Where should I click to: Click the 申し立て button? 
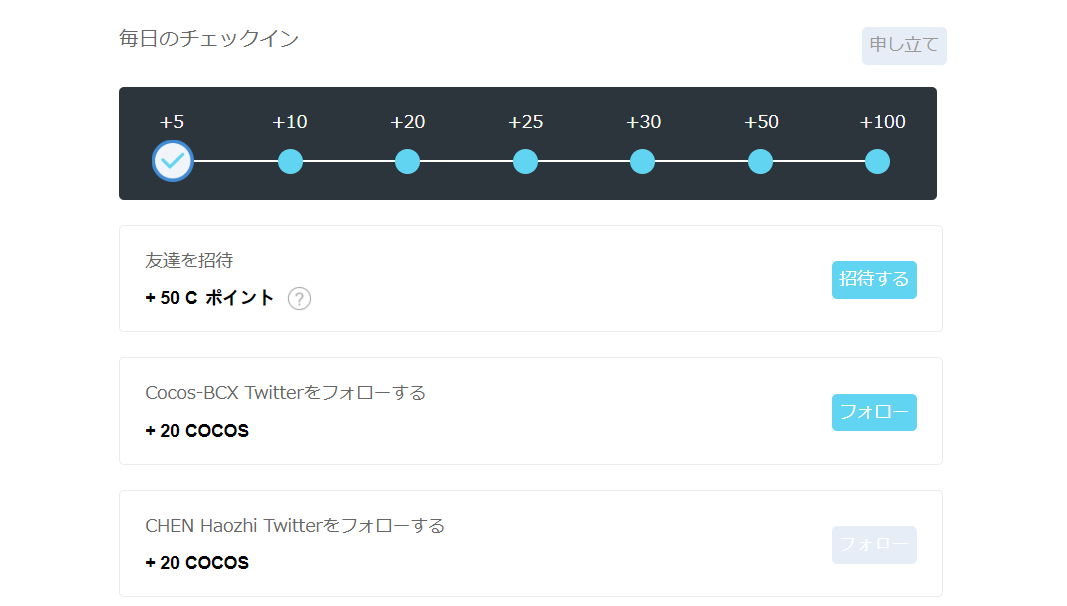[x=904, y=46]
